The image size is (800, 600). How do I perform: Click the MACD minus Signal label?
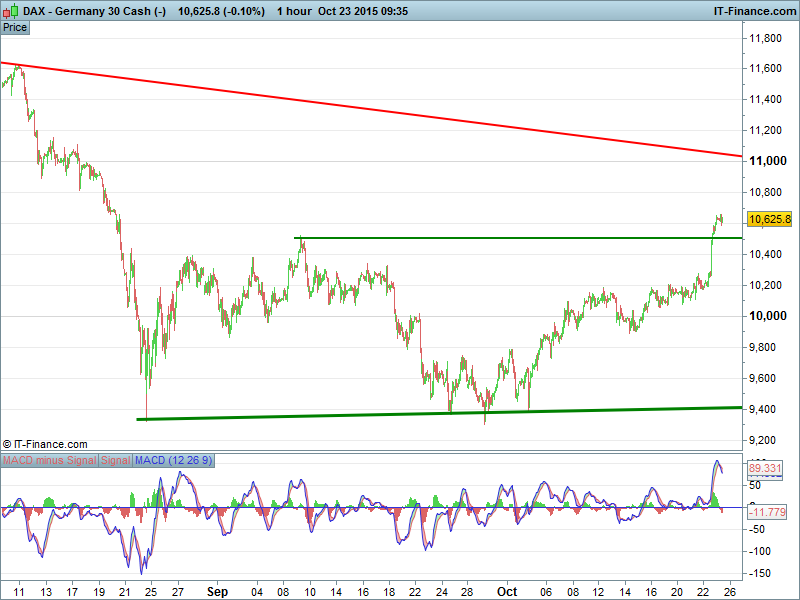point(49,460)
